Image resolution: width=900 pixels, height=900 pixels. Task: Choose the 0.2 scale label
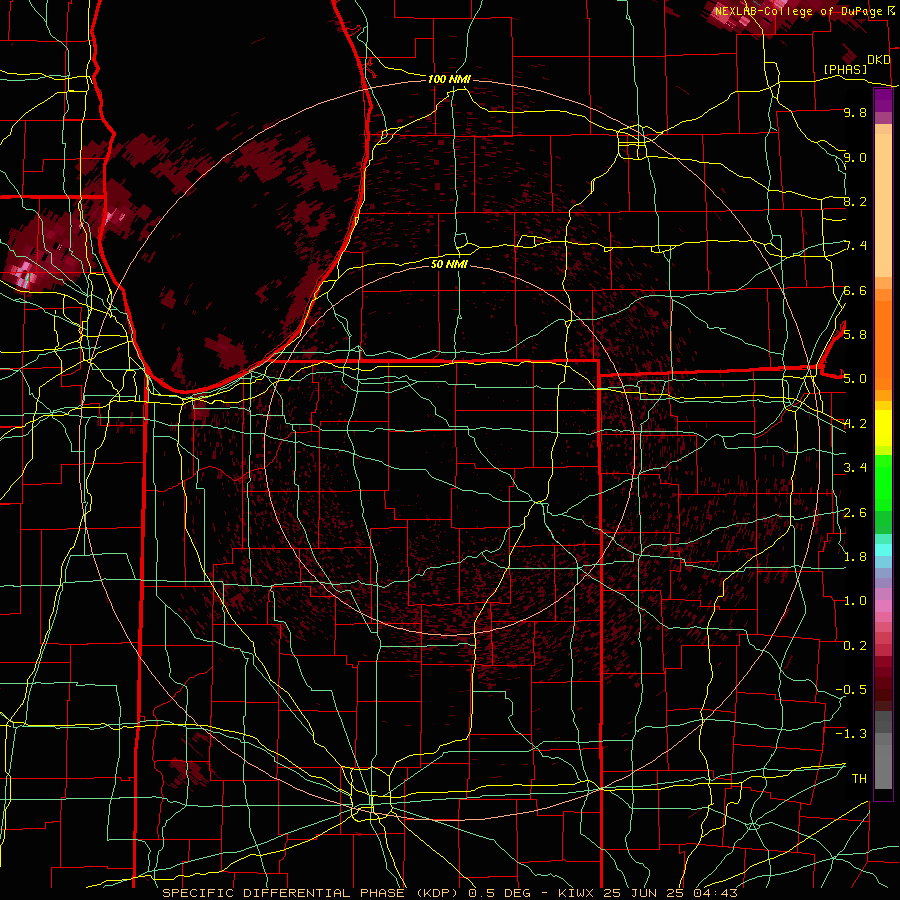[x=855, y=646]
